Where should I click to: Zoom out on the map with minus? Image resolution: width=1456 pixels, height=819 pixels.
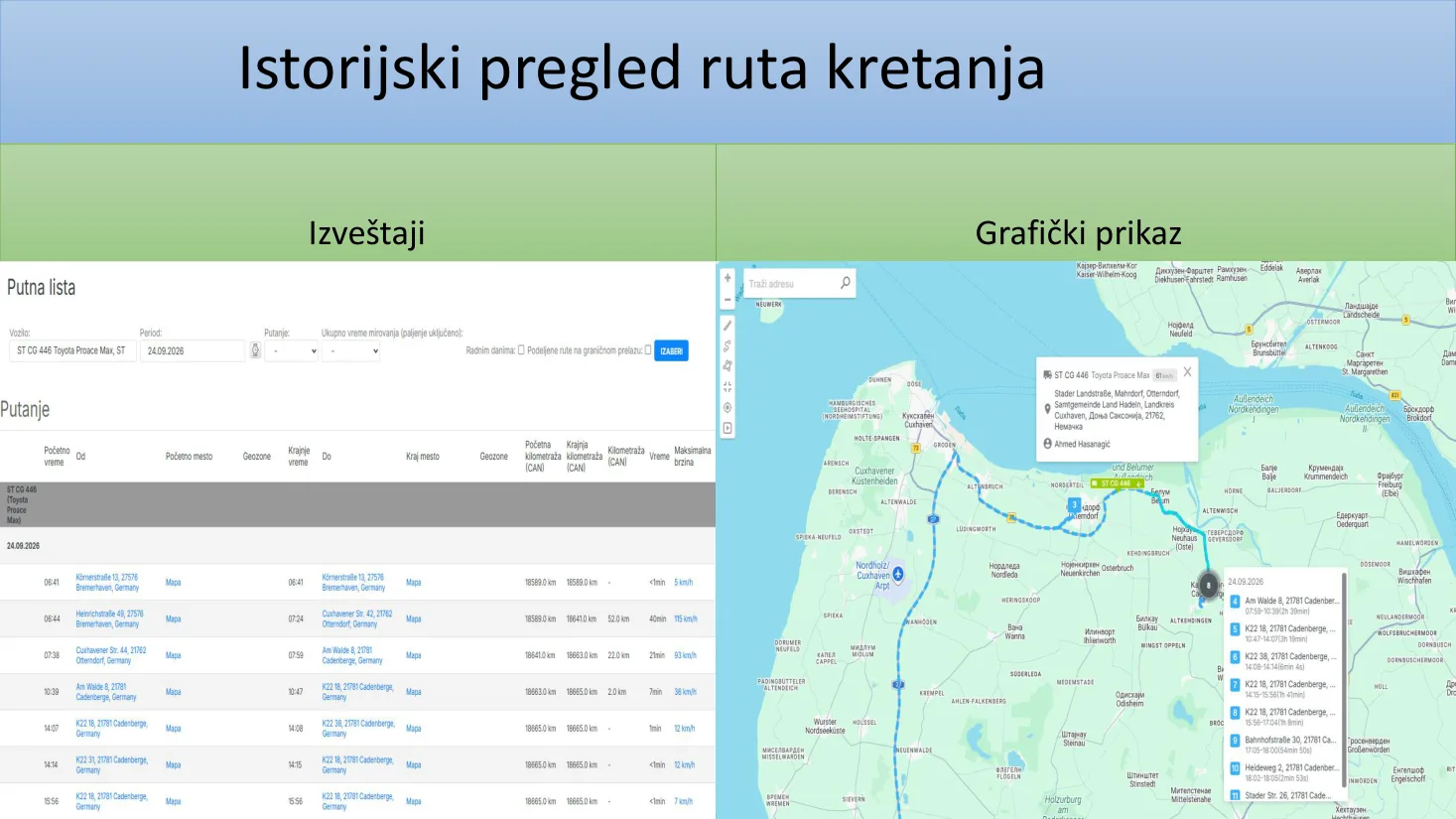tap(728, 299)
